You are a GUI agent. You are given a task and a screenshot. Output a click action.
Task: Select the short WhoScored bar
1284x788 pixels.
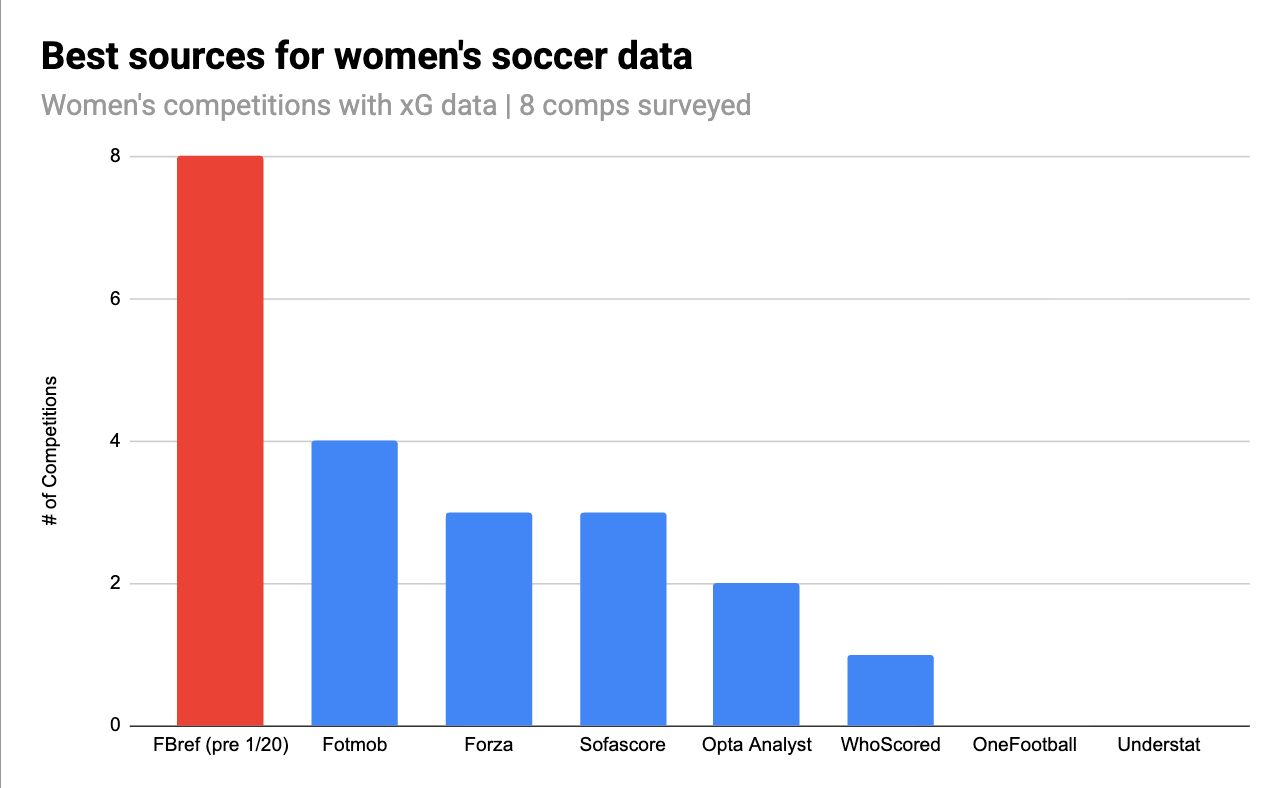click(890, 690)
